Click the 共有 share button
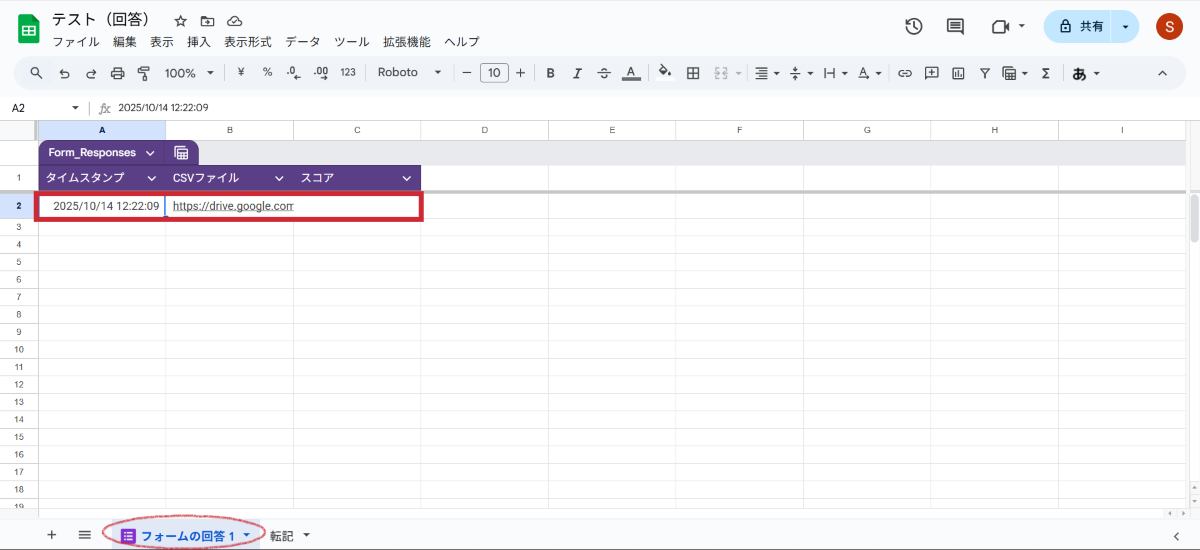 (1081, 27)
